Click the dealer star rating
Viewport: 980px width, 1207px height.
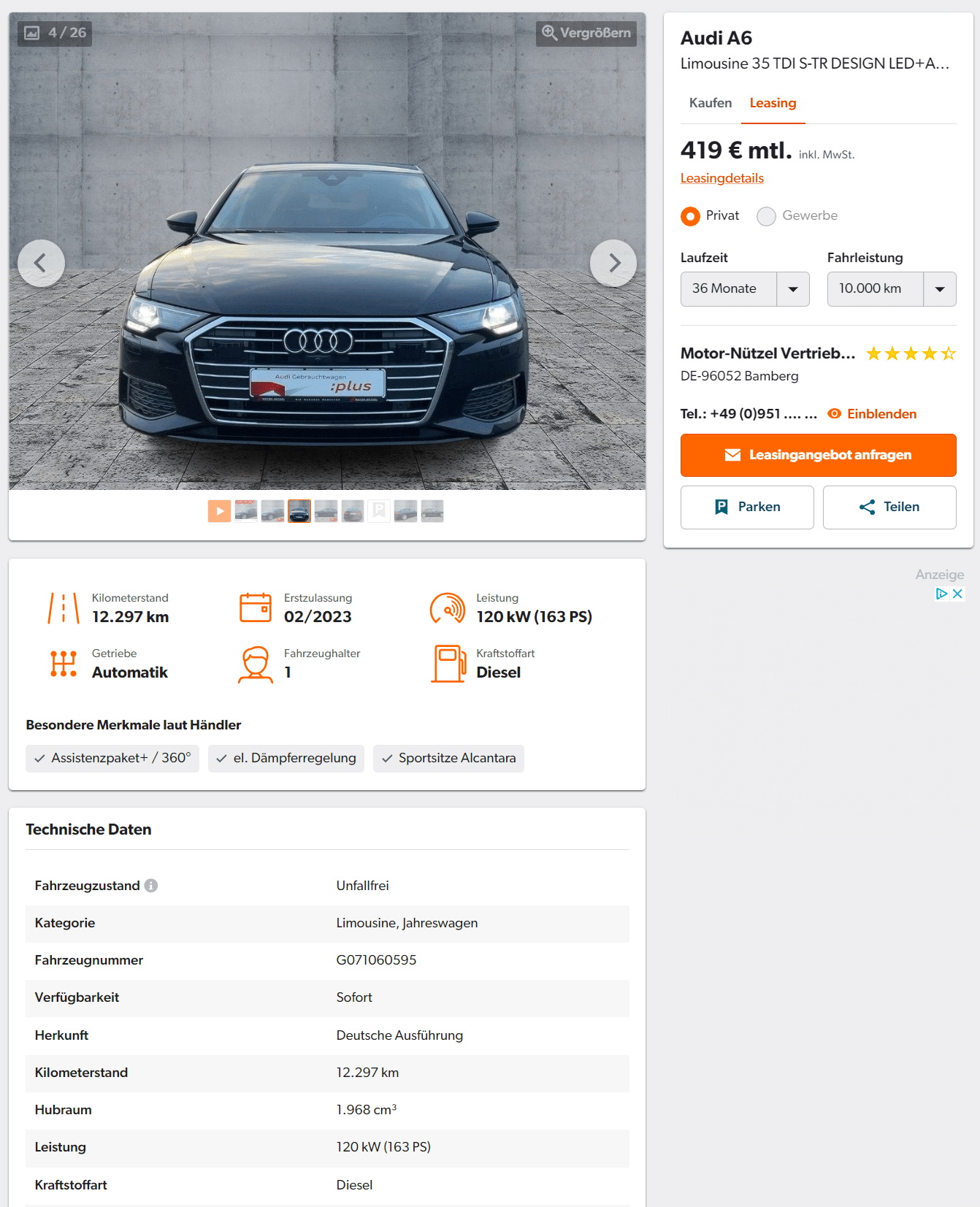(x=911, y=354)
